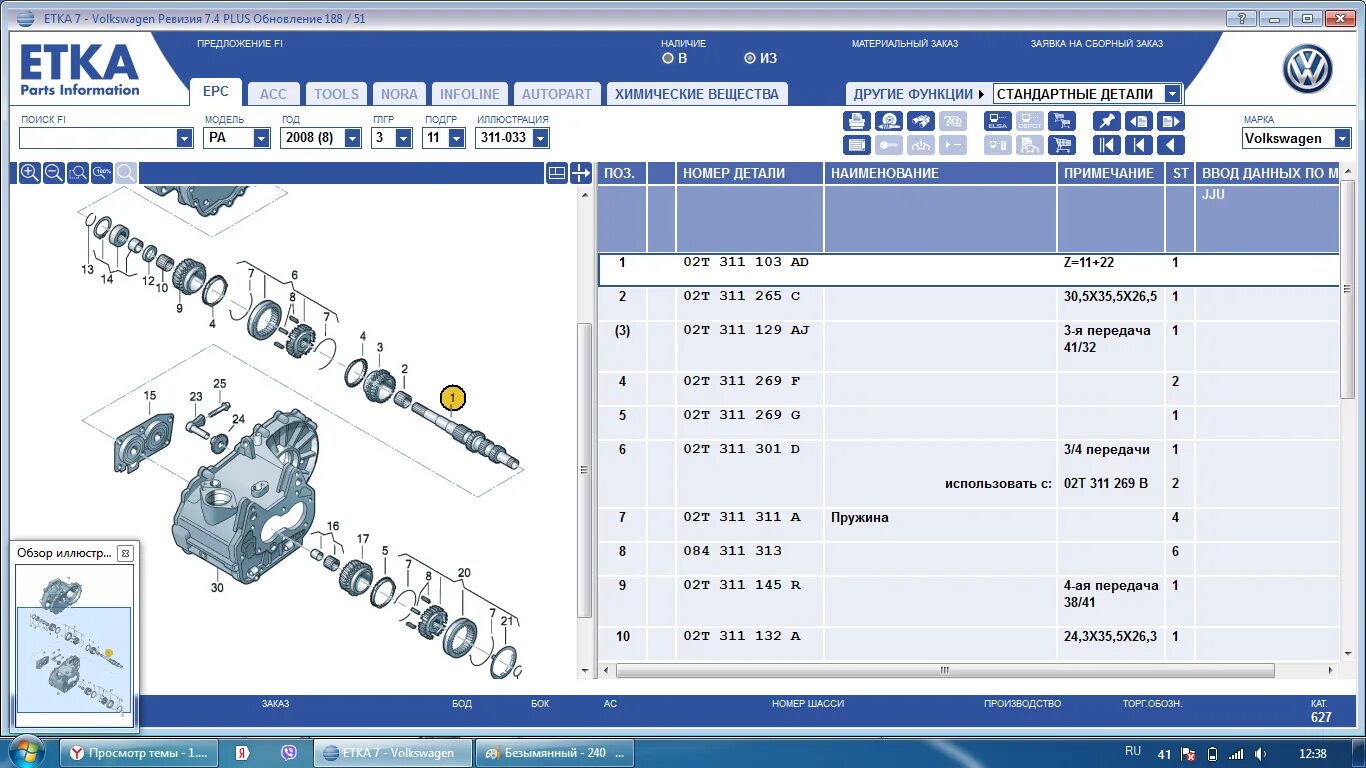The height and width of the screenshot is (768, 1366).
Task: Switch to the INFOLINE tab
Action: click(470, 94)
